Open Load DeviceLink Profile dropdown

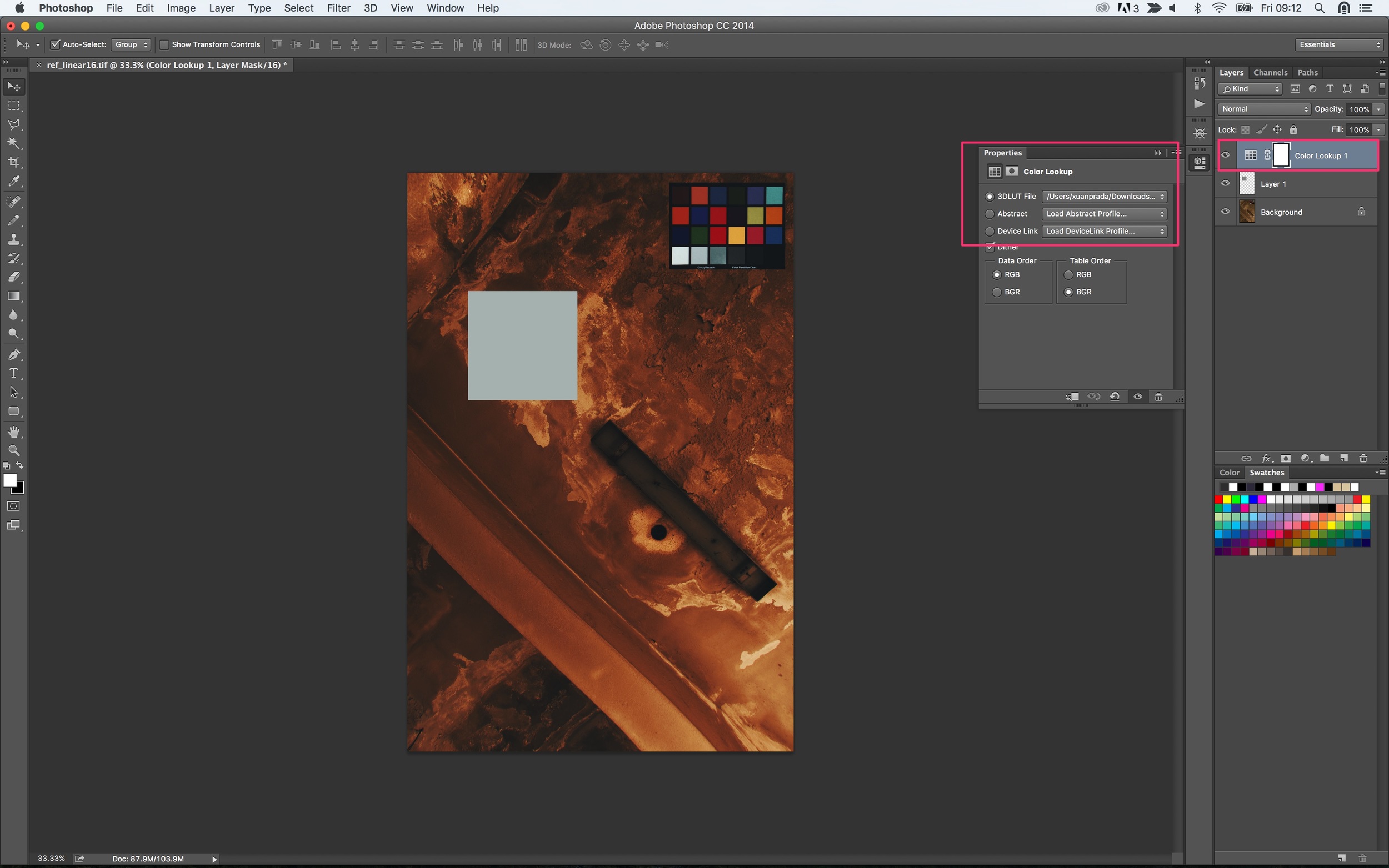click(x=1104, y=231)
